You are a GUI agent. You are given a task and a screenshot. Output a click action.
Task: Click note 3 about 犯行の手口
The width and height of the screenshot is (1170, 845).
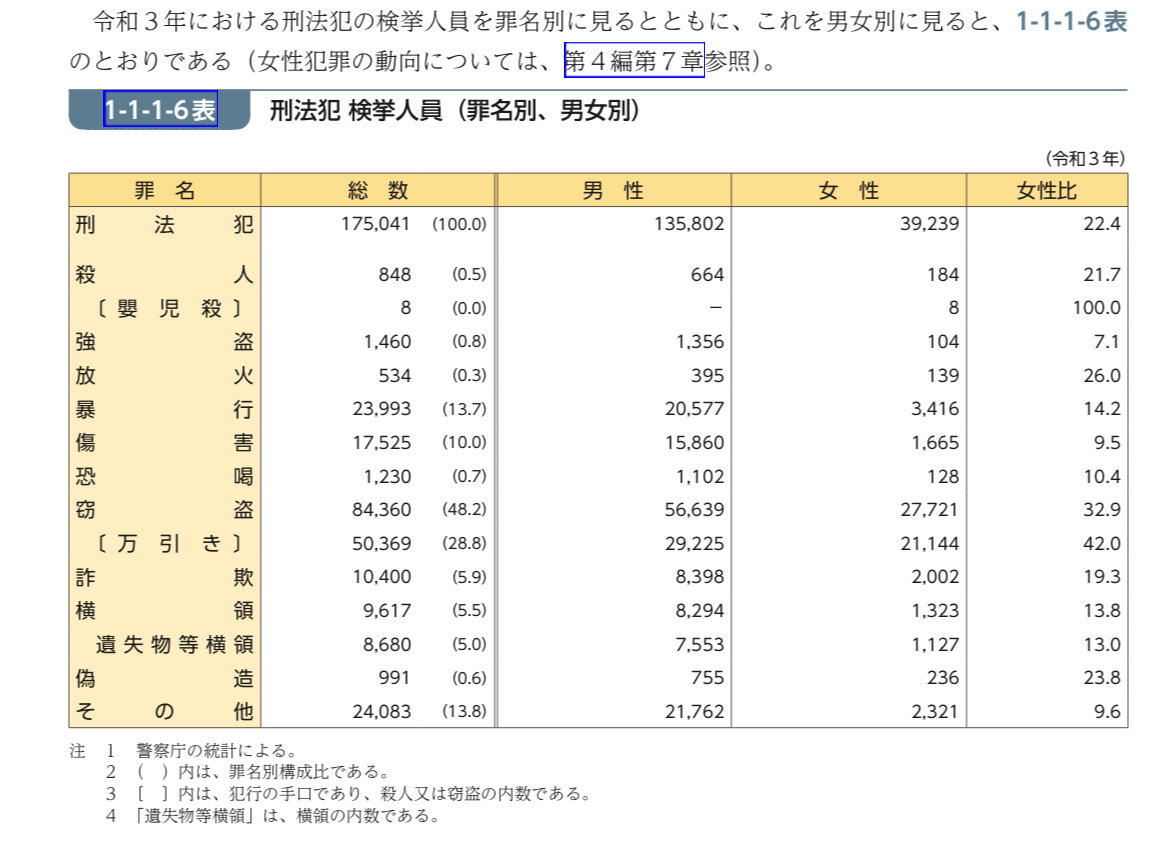(363, 793)
